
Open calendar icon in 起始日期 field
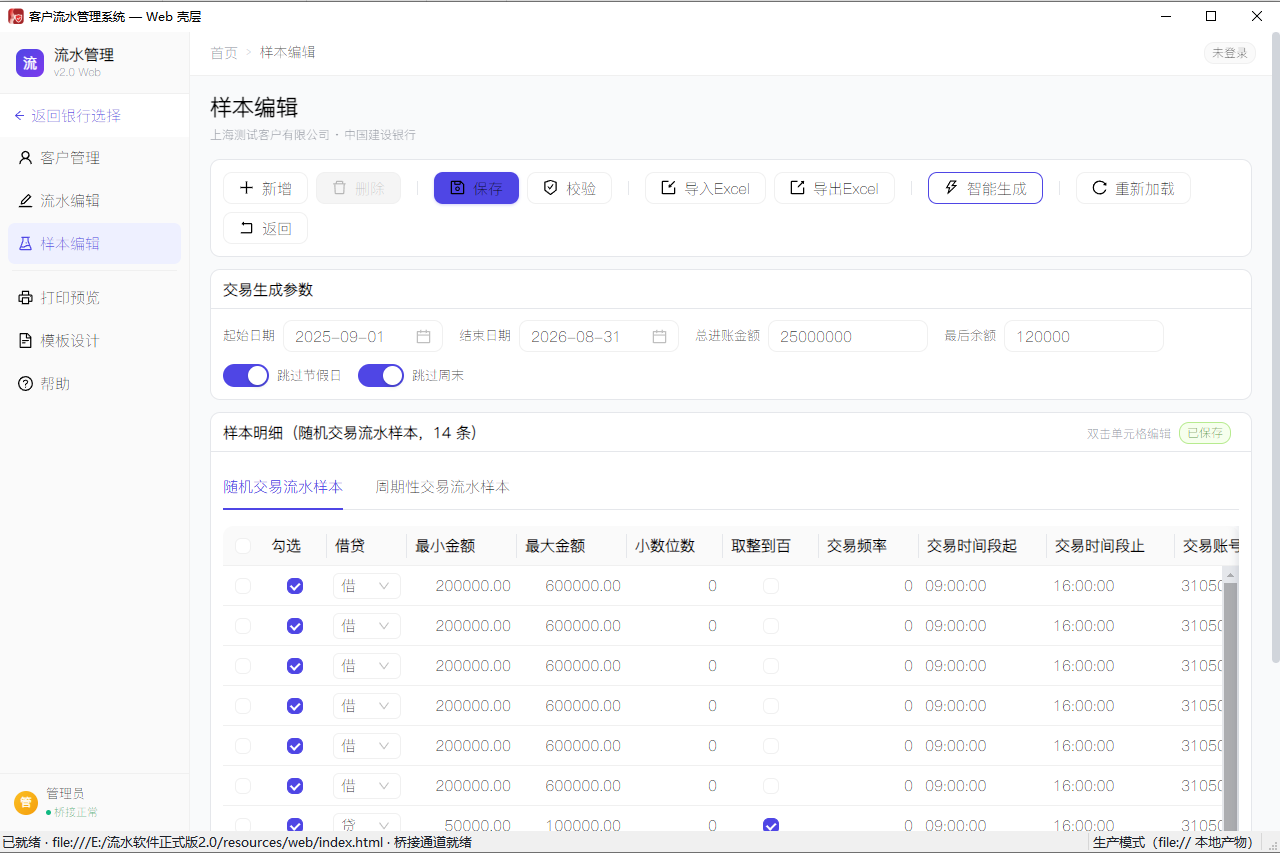[x=424, y=337]
